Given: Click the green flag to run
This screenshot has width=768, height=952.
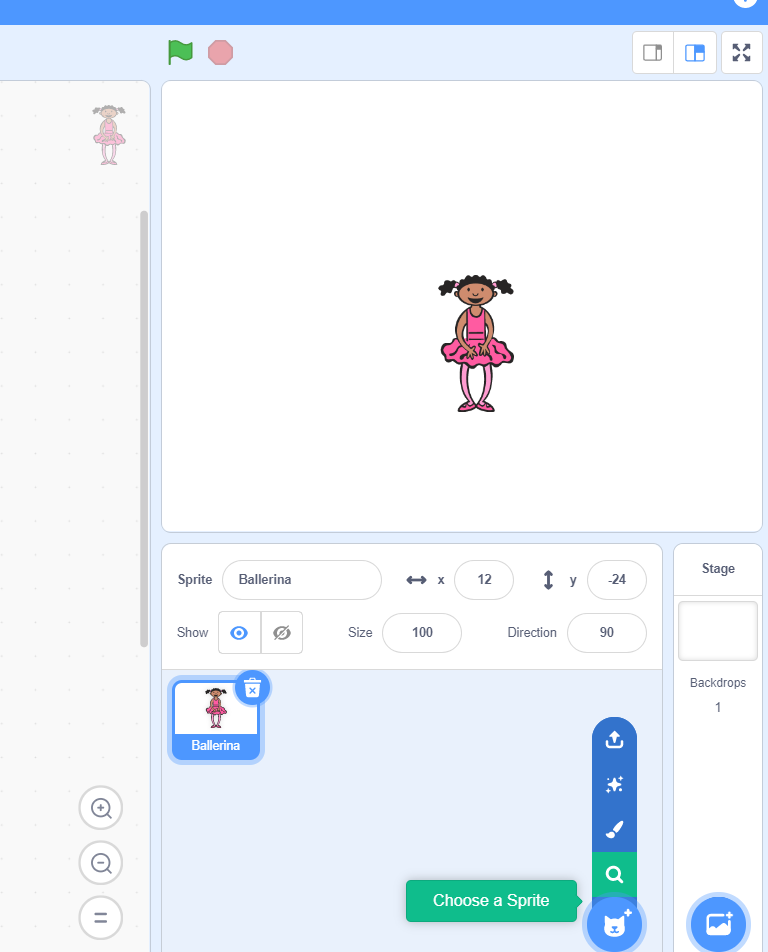Looking at the screenshot, I should [180, 52].
